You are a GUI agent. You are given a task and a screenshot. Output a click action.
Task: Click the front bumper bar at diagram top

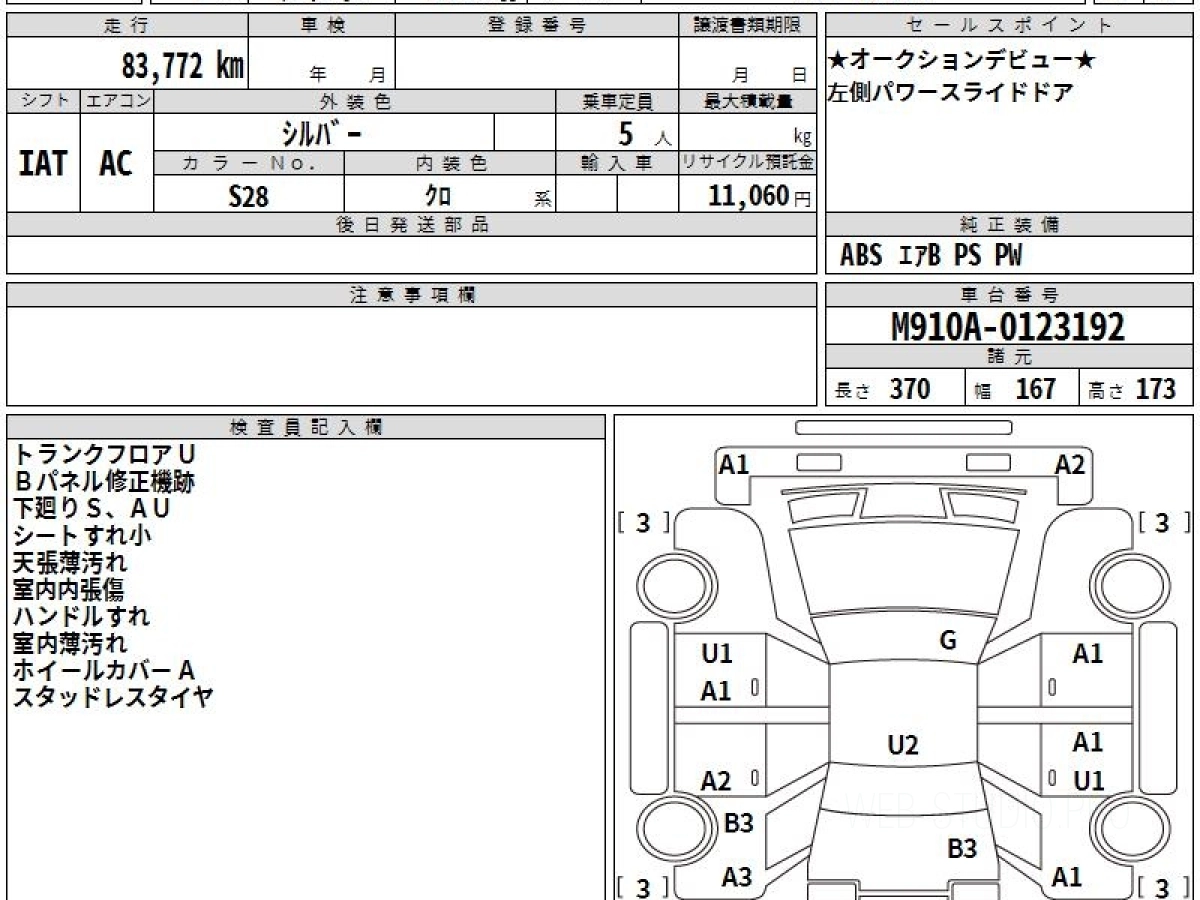click(x=903, y=427)
